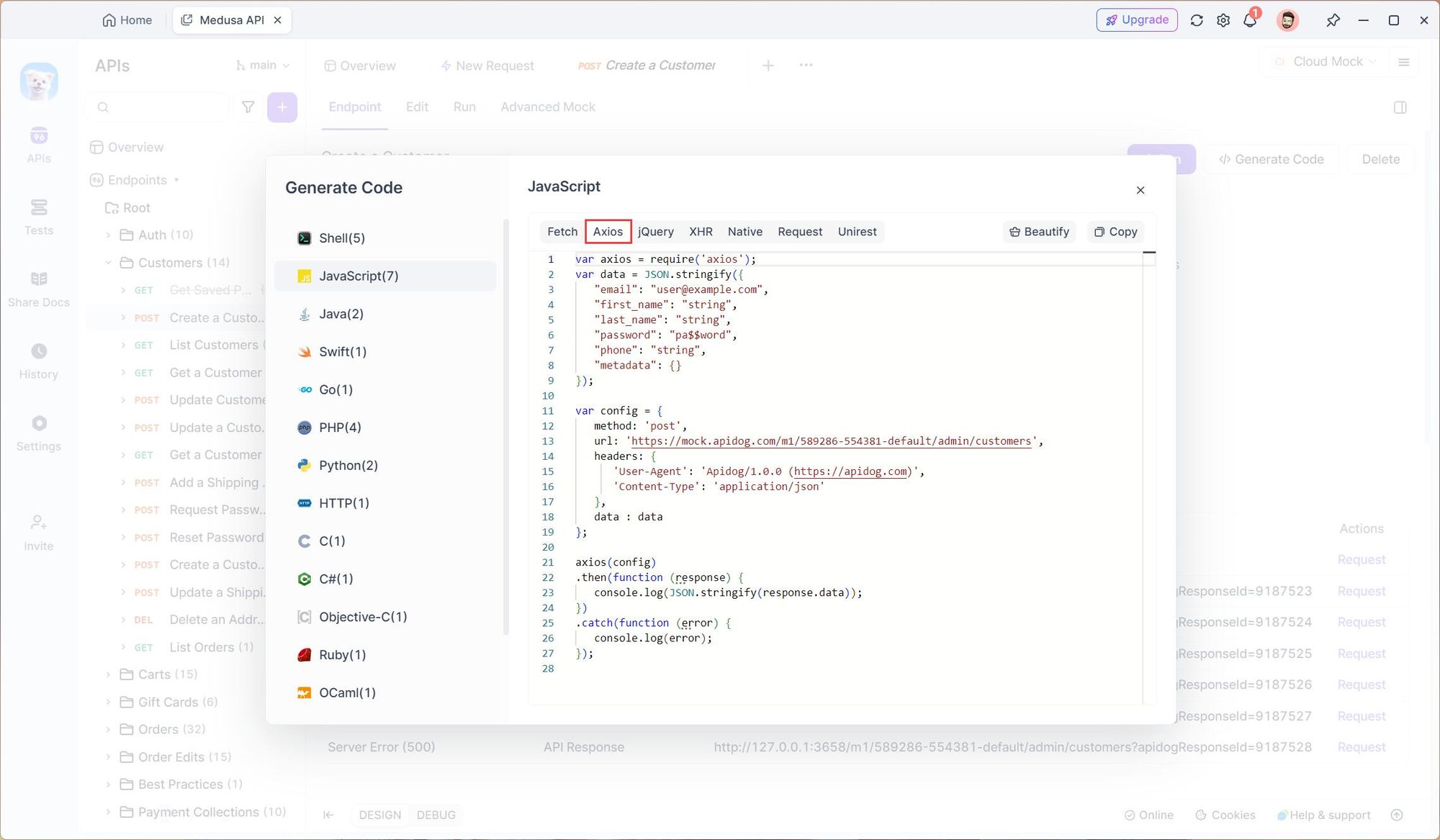Switch to the Fetch code tab
Image resolution: width=1440 pixels, height=840 pixels.
[x=562, y=232]
